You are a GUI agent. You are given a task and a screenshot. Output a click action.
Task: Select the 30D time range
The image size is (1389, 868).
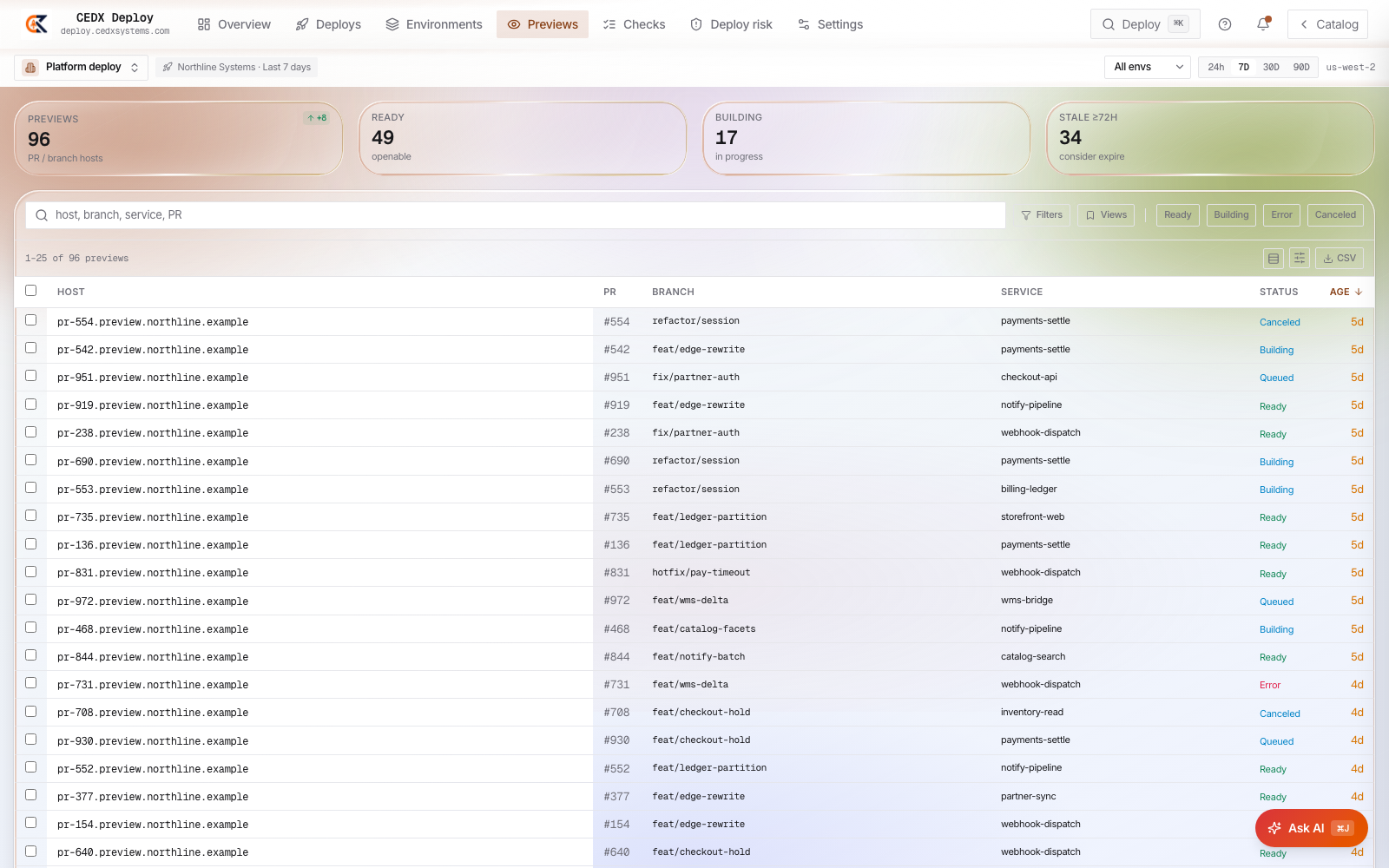1271,67
